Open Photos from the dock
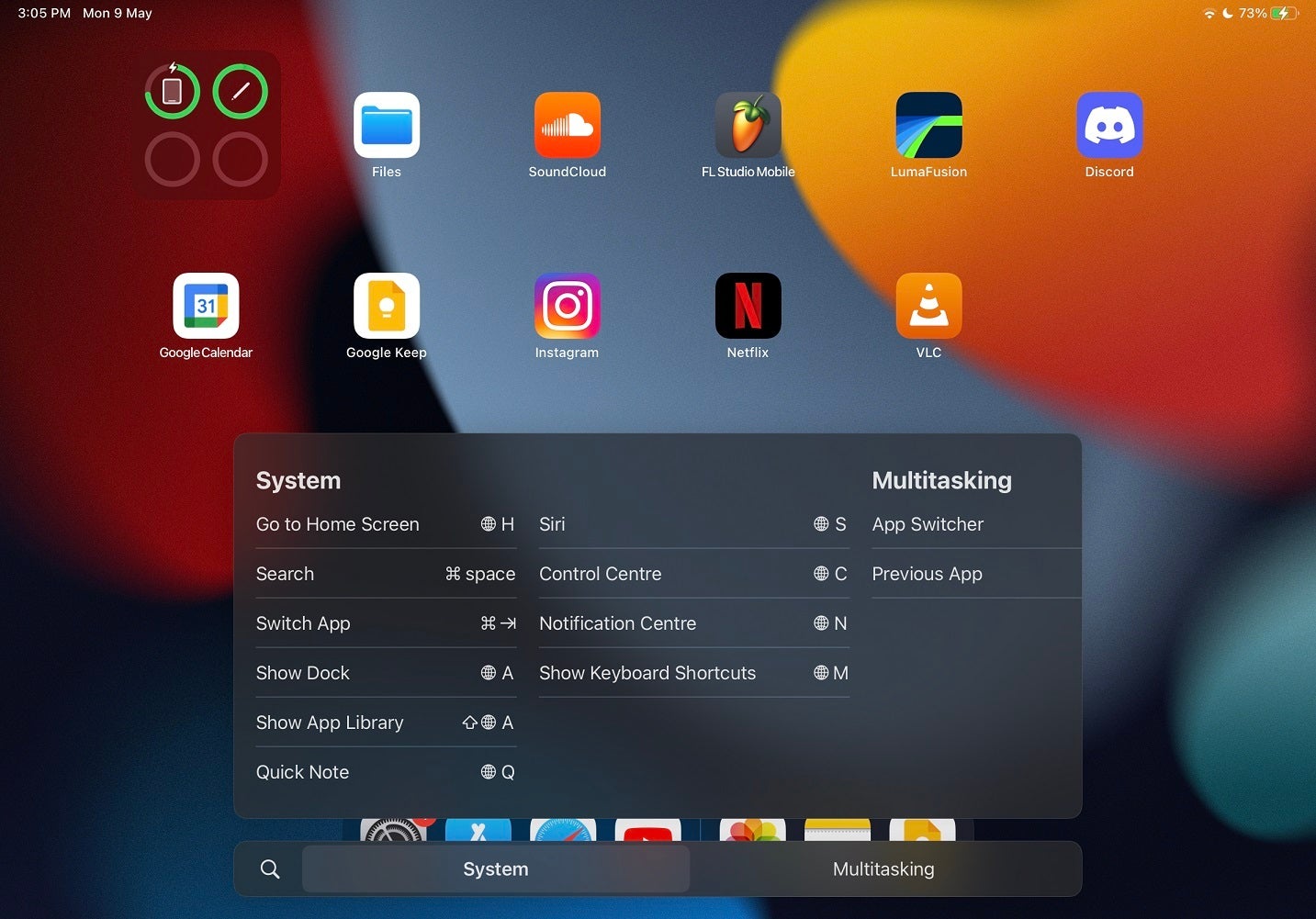This screenshot has height=919, width=1316. click(752, 830)
